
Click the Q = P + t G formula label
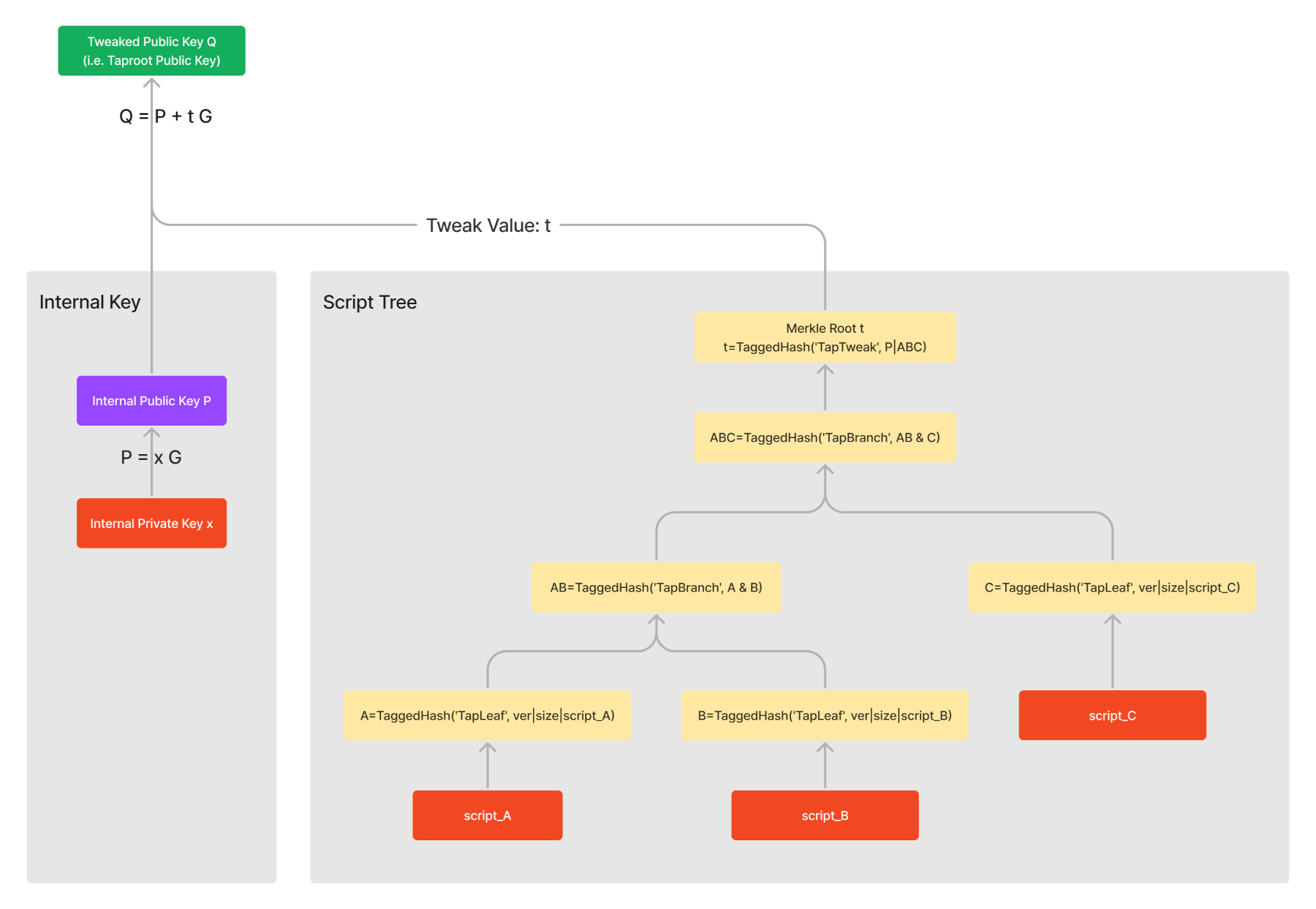[x=166, y=116]
